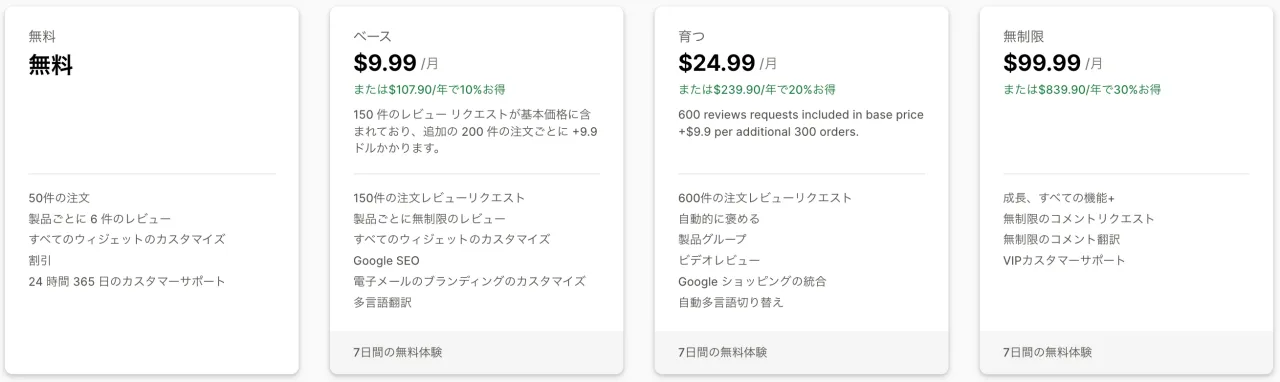The width and height of the screenshot is (1280, 382).
Task: Click the 24 時間 365 日のカスタマーサポート item
Action: [x=128, y=281]
